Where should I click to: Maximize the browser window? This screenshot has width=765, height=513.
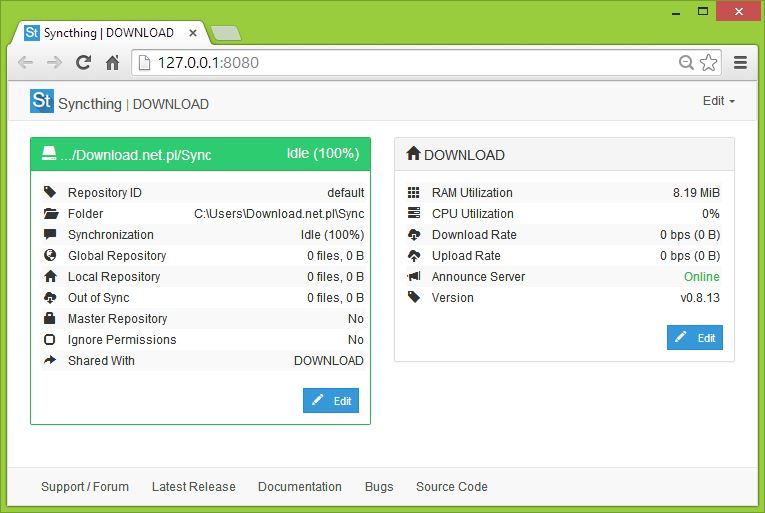point(703,11)
